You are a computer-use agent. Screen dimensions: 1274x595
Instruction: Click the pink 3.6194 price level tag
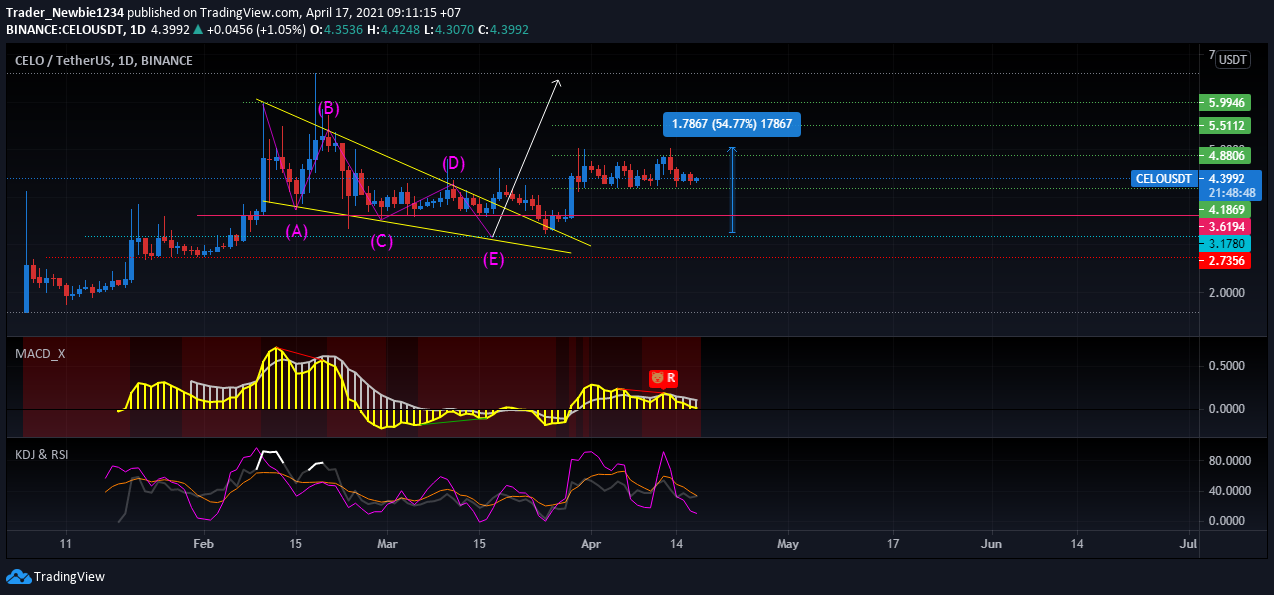click(x=1226, y=228)
